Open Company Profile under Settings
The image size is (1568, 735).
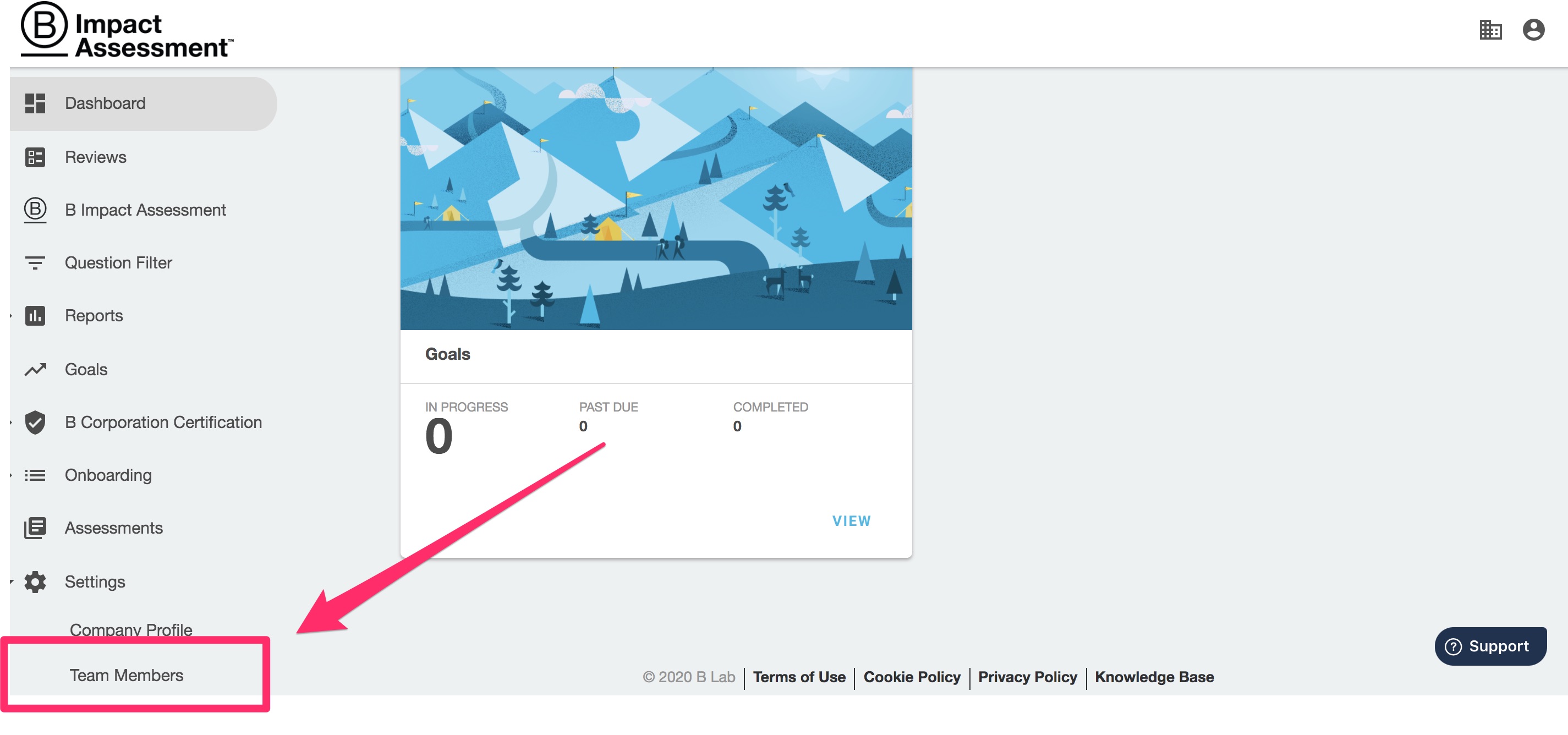(131, 630)
